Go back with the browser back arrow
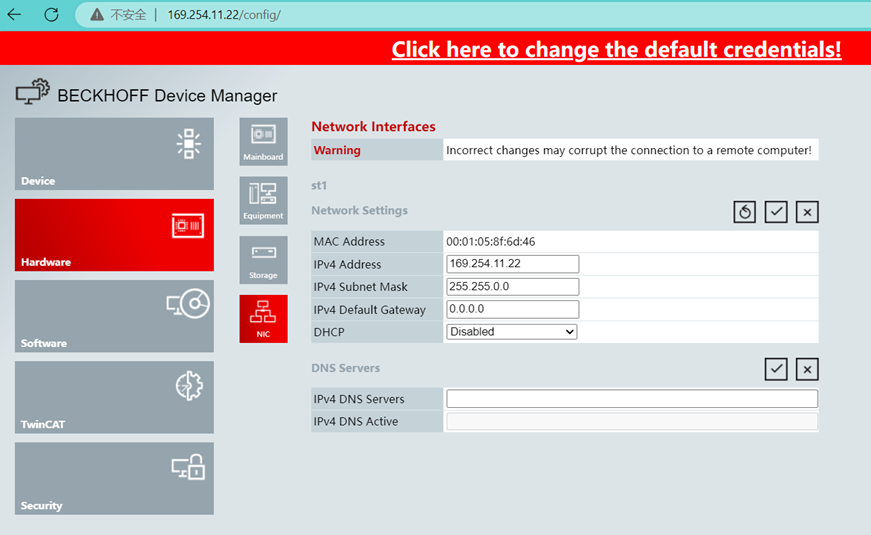Viewport: 871px width, 535px height. pos(14,14)
